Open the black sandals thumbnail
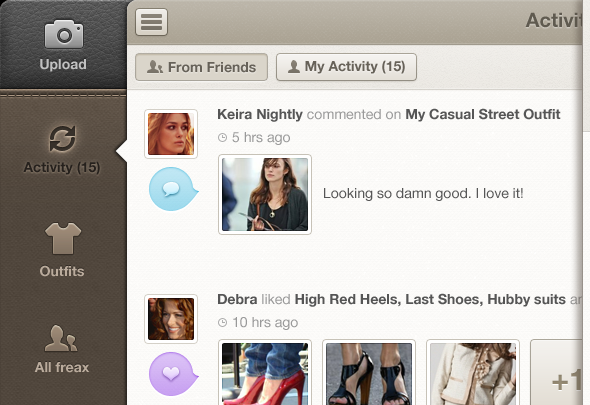This screenshot has height=405, width=590. point(369,372)
